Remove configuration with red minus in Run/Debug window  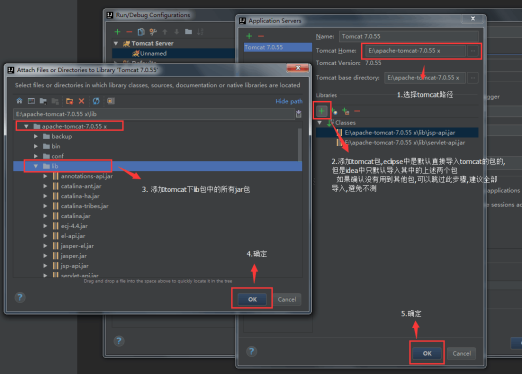pos(129,32)
